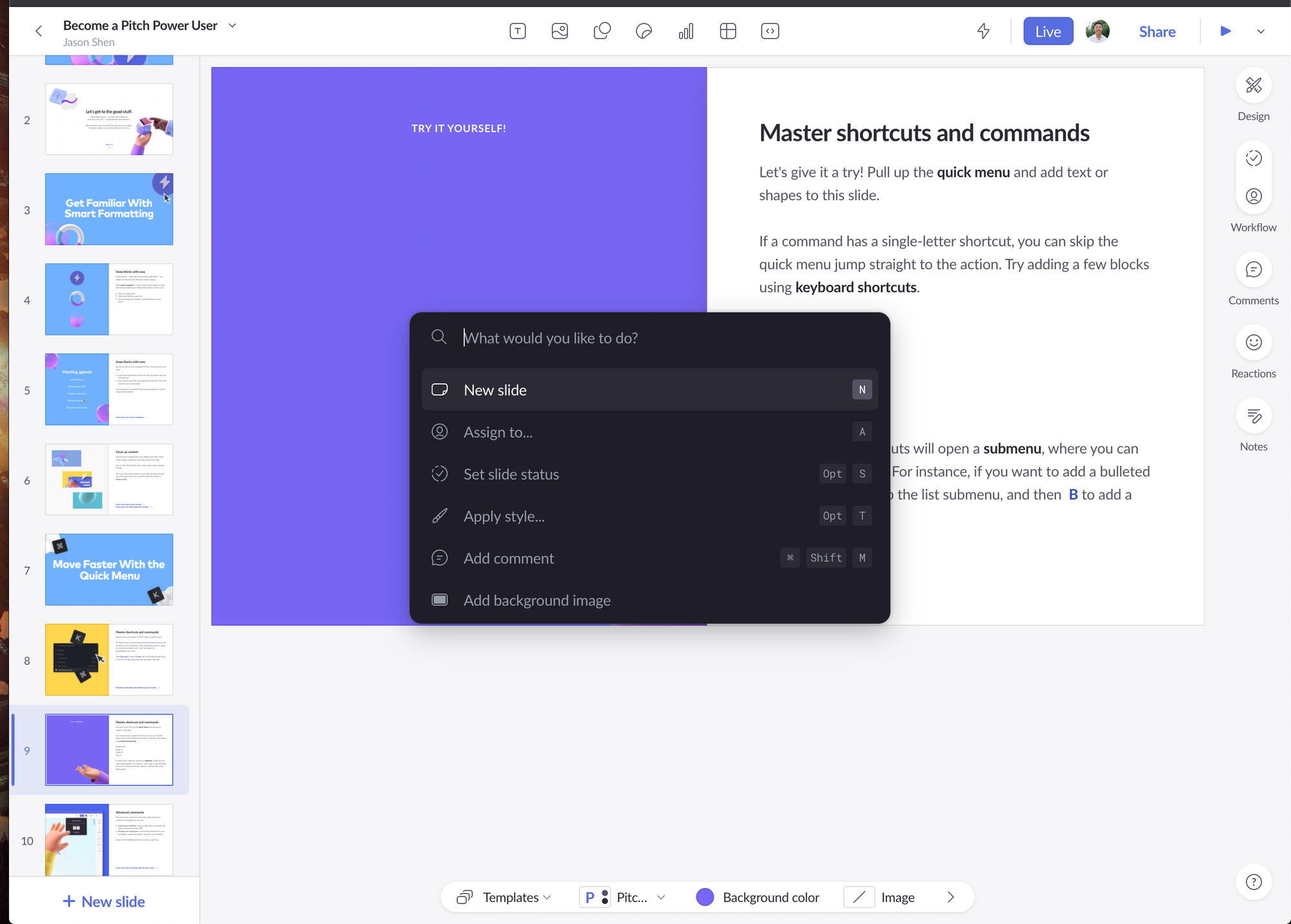Click the purple Background color swatch
This screenshot has width=1291, height=924.
pyautogui.click(x=705, y=898)
